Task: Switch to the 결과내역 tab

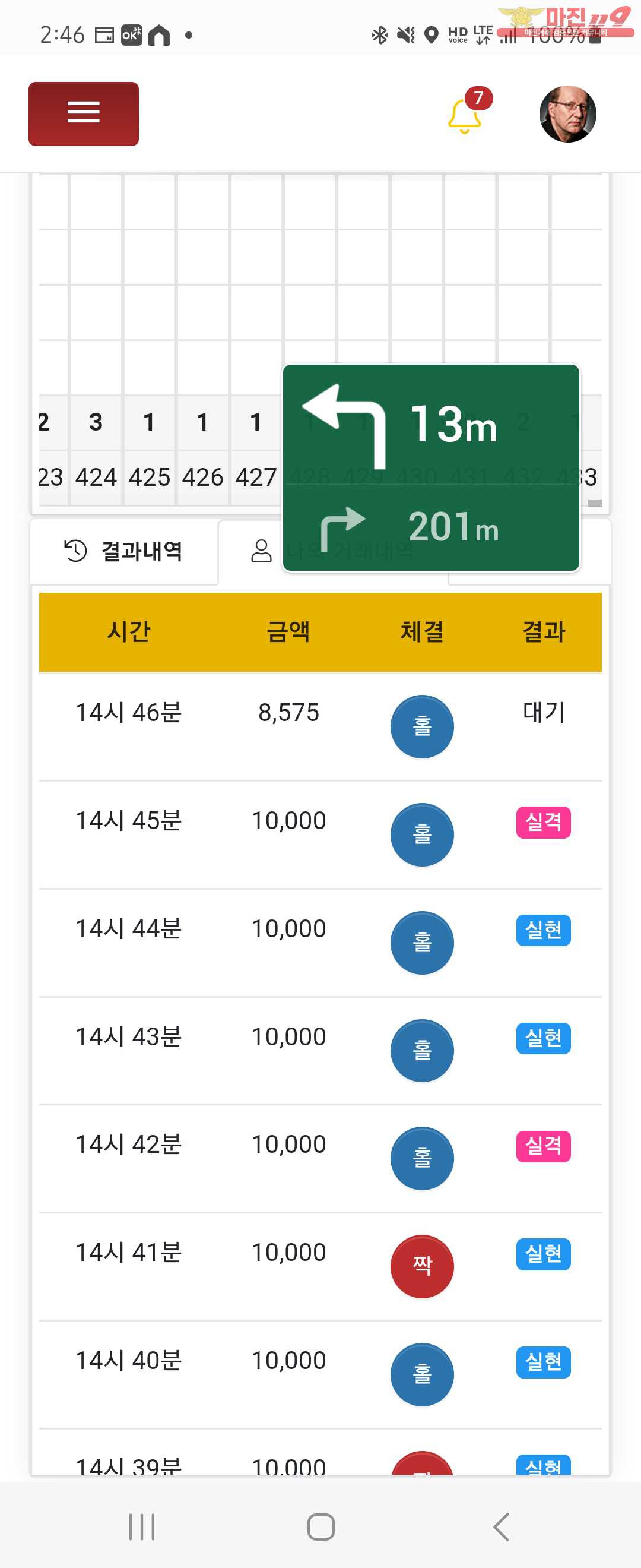Action: click(124, 552)
